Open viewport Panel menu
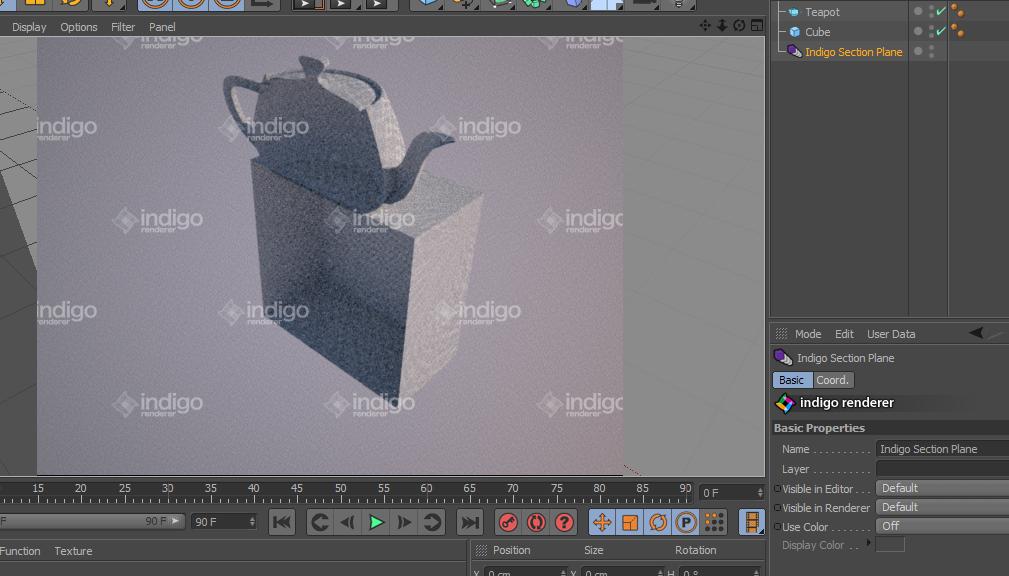This screenshot has width=1009, height=576. 162,27
